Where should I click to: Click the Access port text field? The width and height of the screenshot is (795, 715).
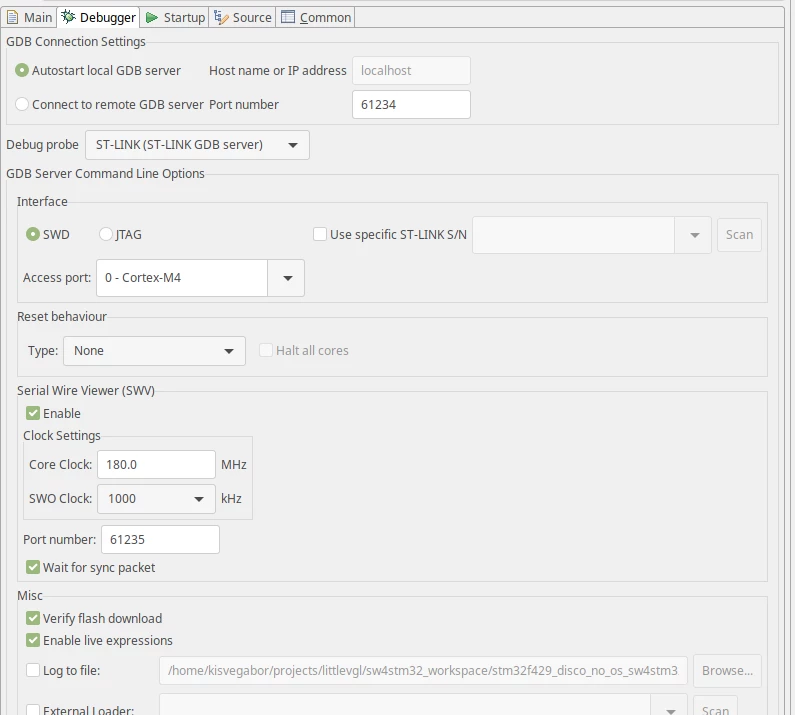click(x=182, y=278)
